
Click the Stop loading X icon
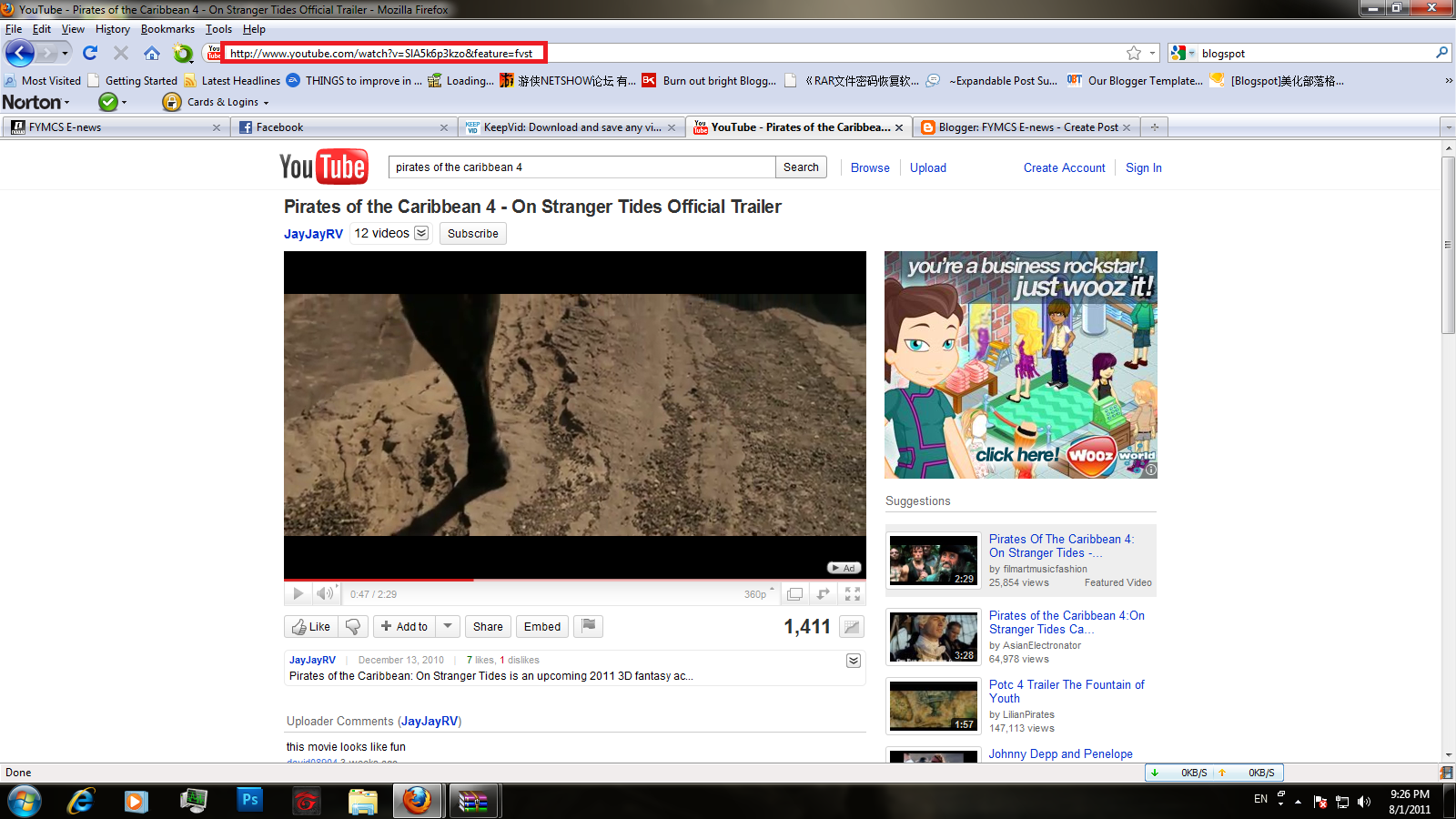coord(121,53)
